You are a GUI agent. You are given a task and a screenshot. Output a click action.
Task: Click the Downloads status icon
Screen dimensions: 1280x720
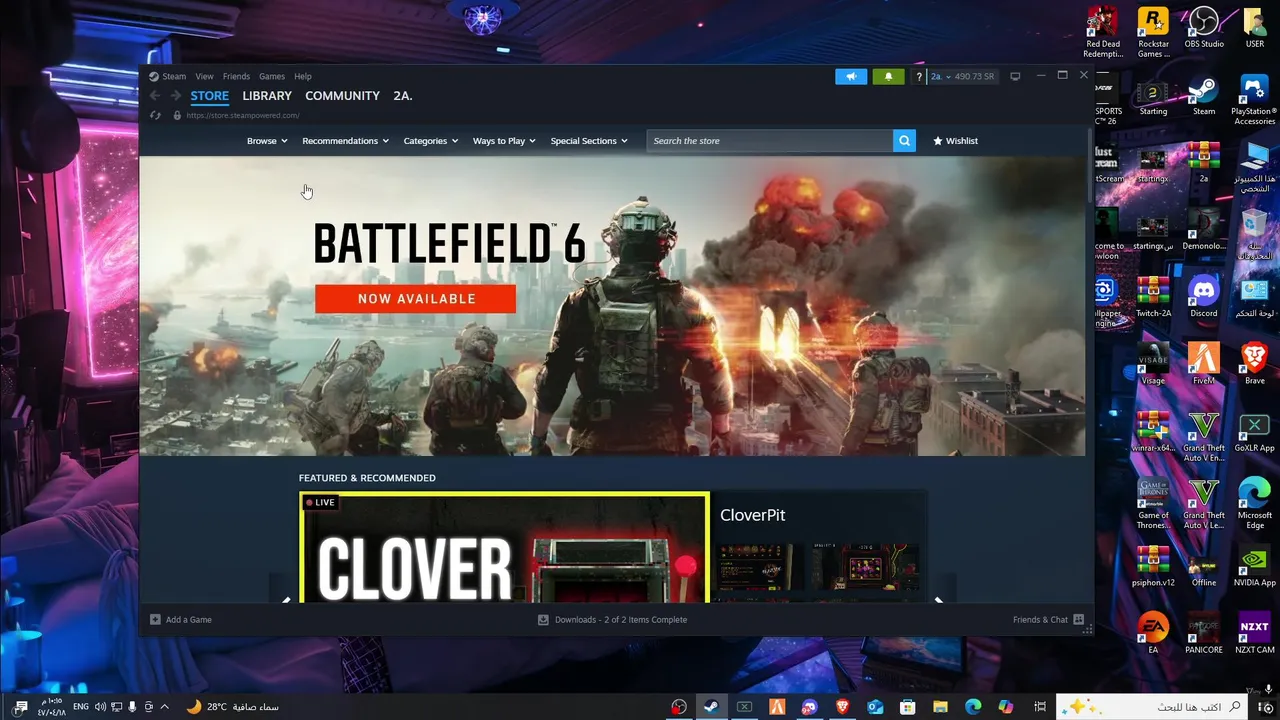(543, 620)
